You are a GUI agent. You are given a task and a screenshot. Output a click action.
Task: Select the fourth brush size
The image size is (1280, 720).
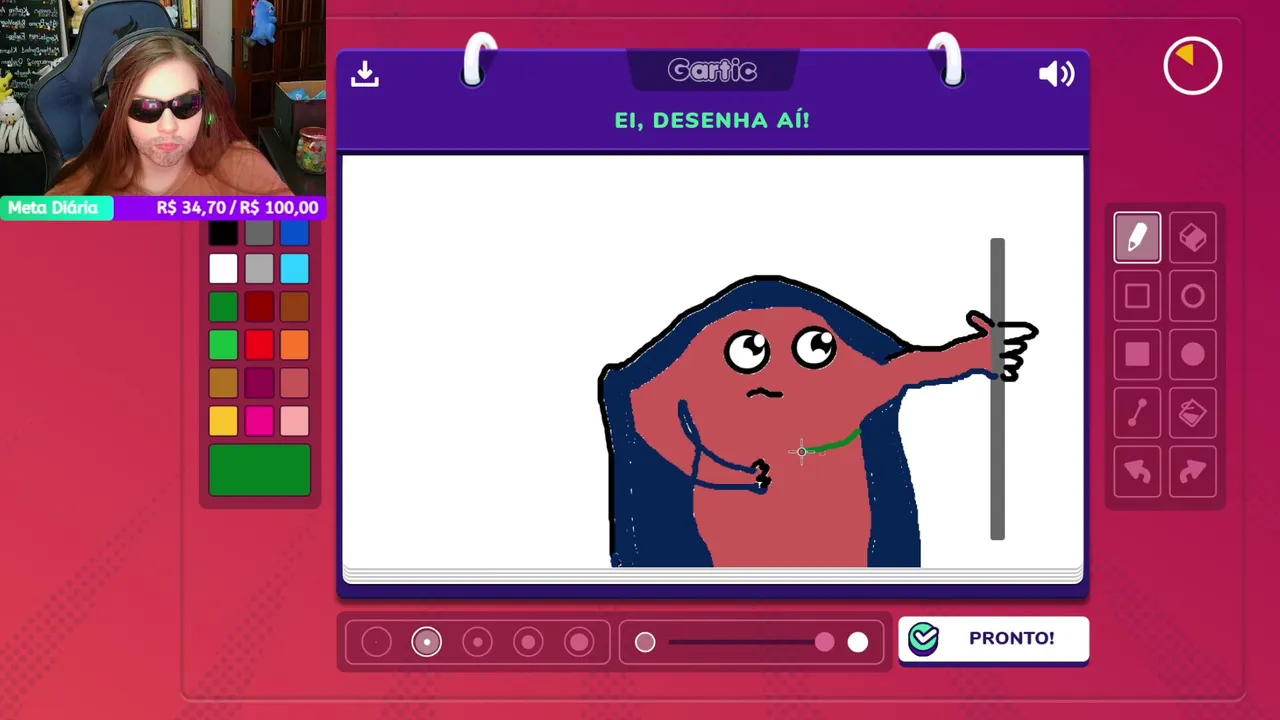529,642
